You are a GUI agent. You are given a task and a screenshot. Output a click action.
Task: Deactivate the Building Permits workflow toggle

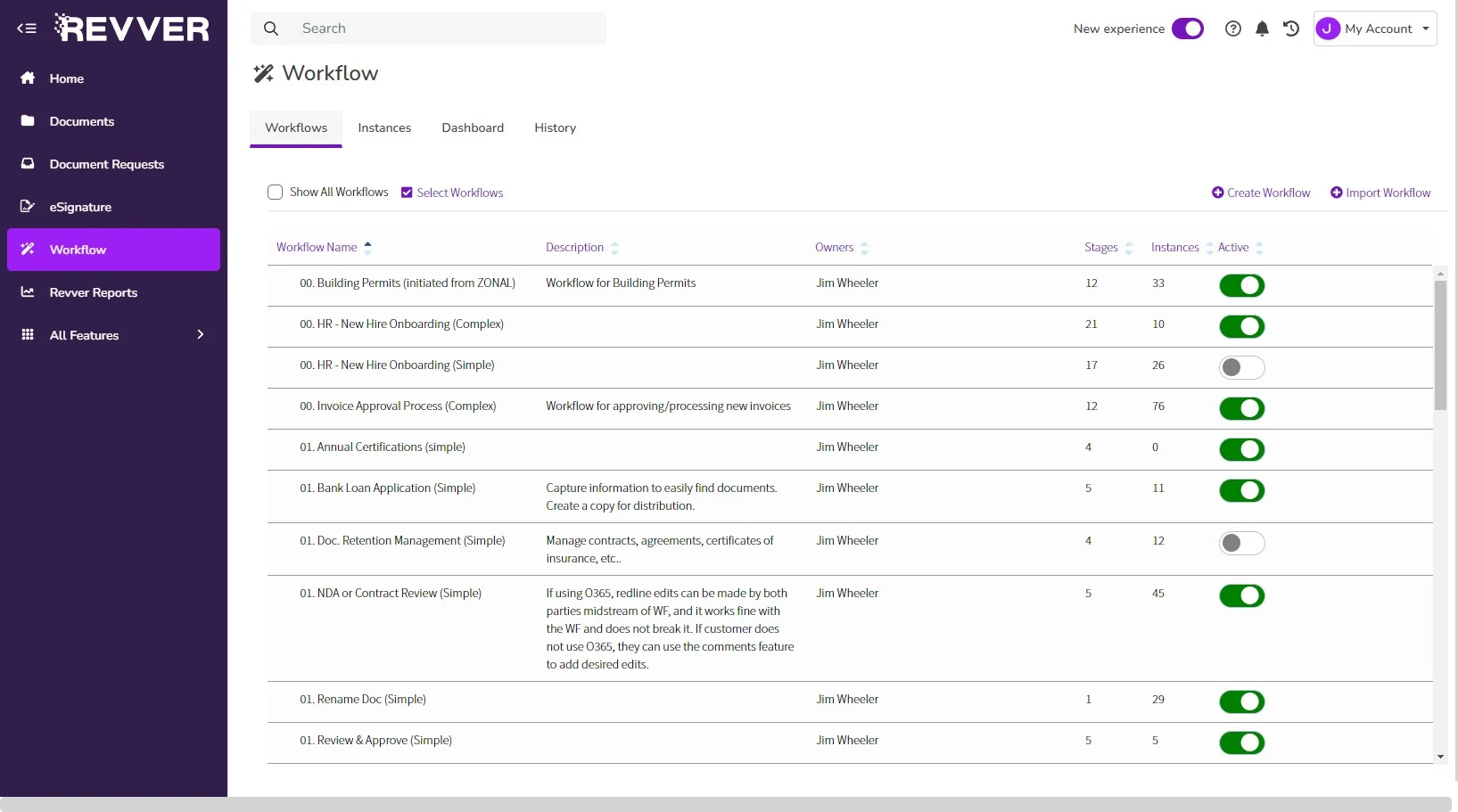(1242, 285)
